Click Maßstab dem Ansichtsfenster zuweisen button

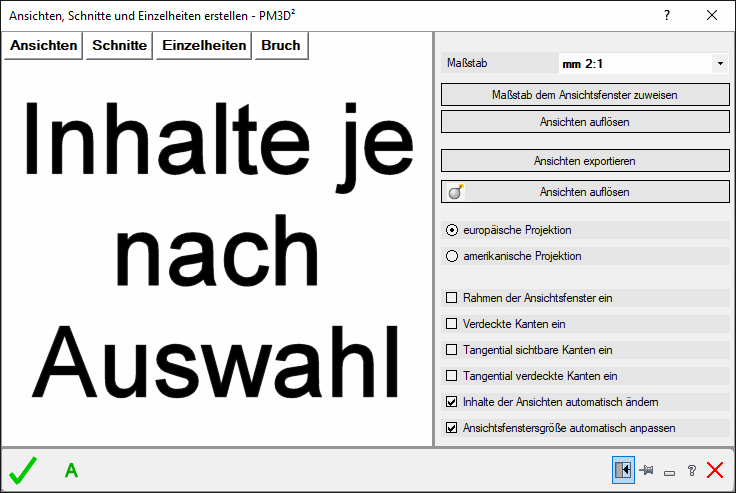click(585, 95)
